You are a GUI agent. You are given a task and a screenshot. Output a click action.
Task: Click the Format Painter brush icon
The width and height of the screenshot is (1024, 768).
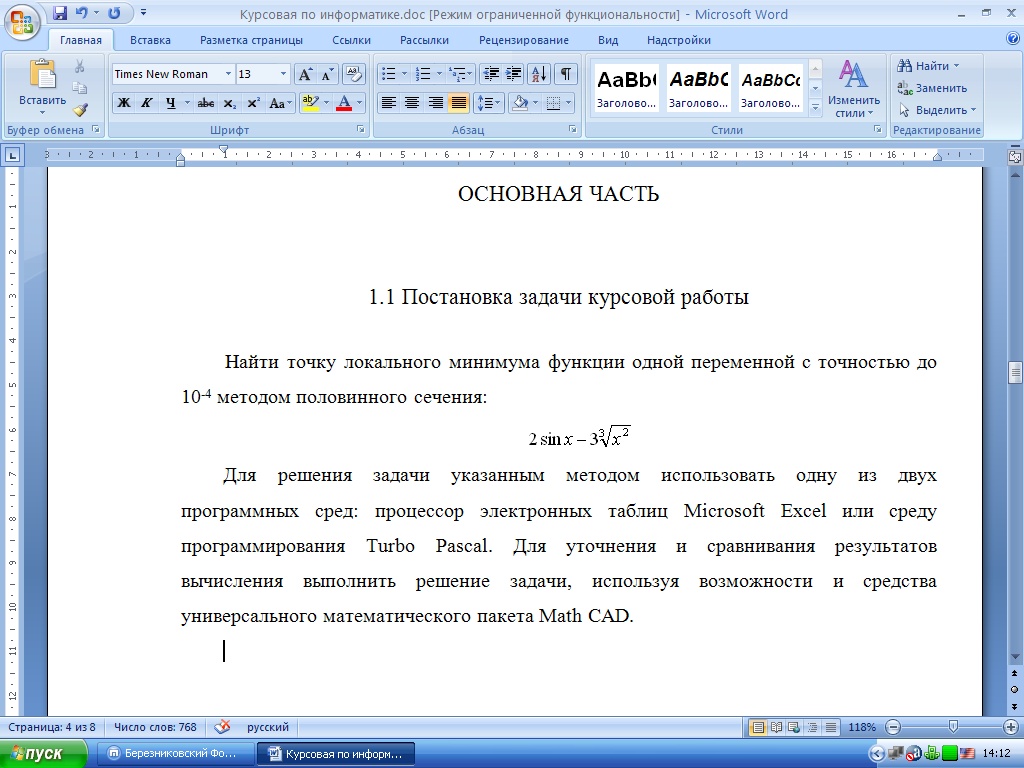[80, 110]
